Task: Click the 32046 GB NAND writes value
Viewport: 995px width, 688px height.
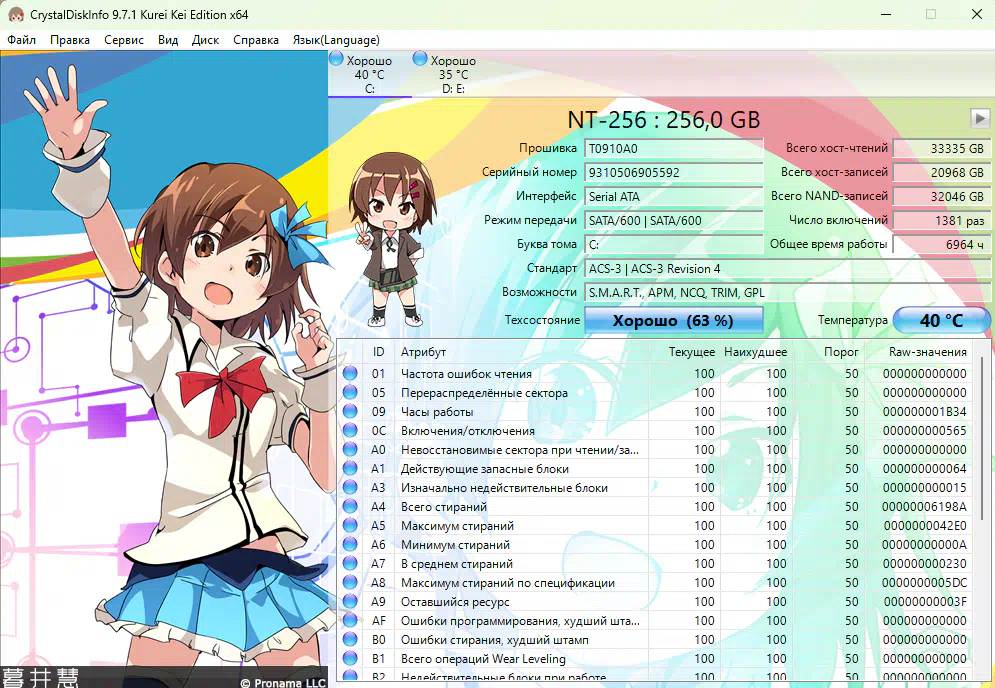Action: (x=941, y=197)
